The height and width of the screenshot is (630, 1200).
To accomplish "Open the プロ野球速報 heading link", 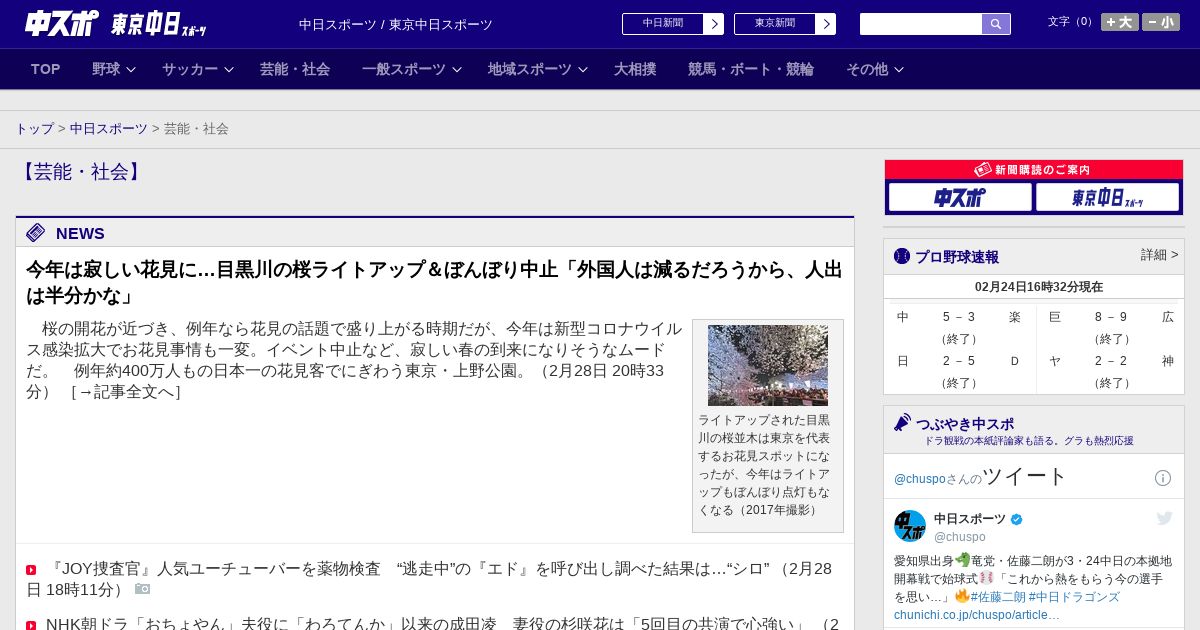I will pyautogui.click(x=957, y=257).
